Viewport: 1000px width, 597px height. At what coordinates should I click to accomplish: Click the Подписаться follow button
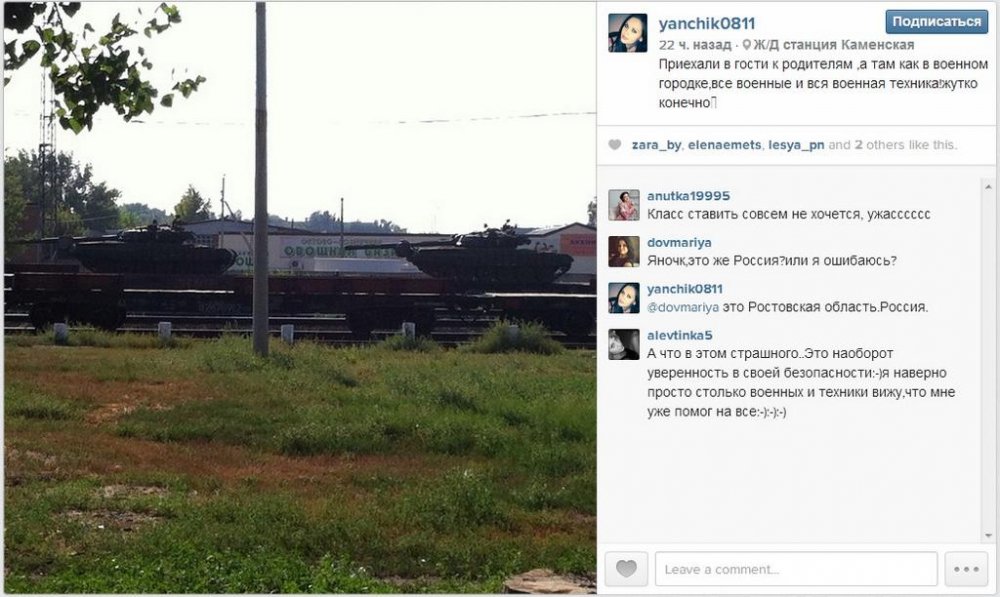pos(936,22)
